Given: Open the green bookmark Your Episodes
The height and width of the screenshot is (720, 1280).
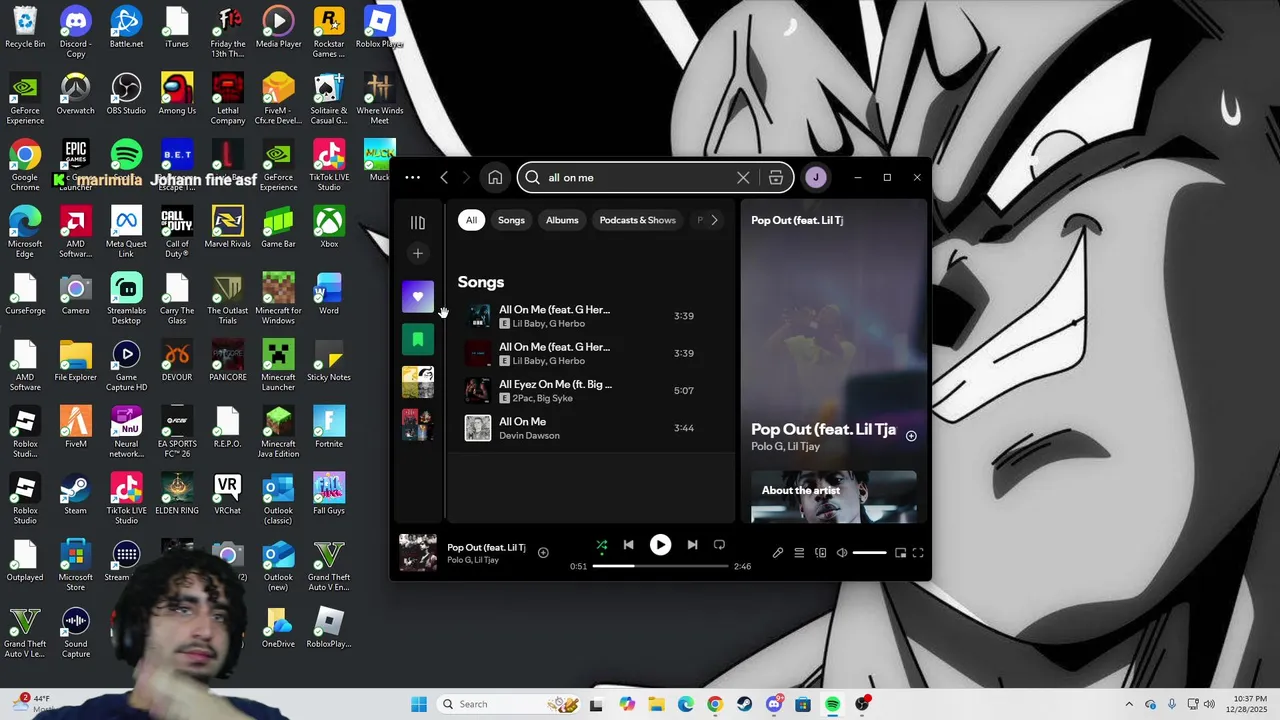Looking at the screenshot, I should tap(418, 339).
